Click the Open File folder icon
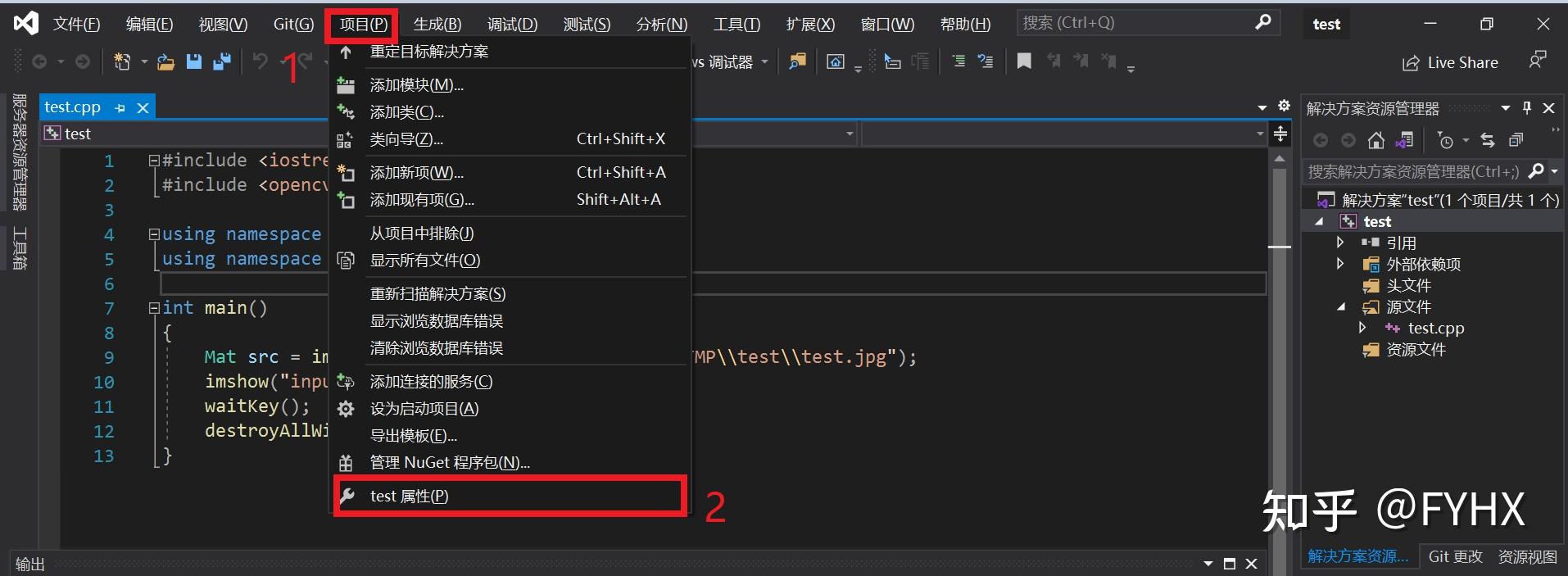The image size is (1568, 576). point(166,61)
